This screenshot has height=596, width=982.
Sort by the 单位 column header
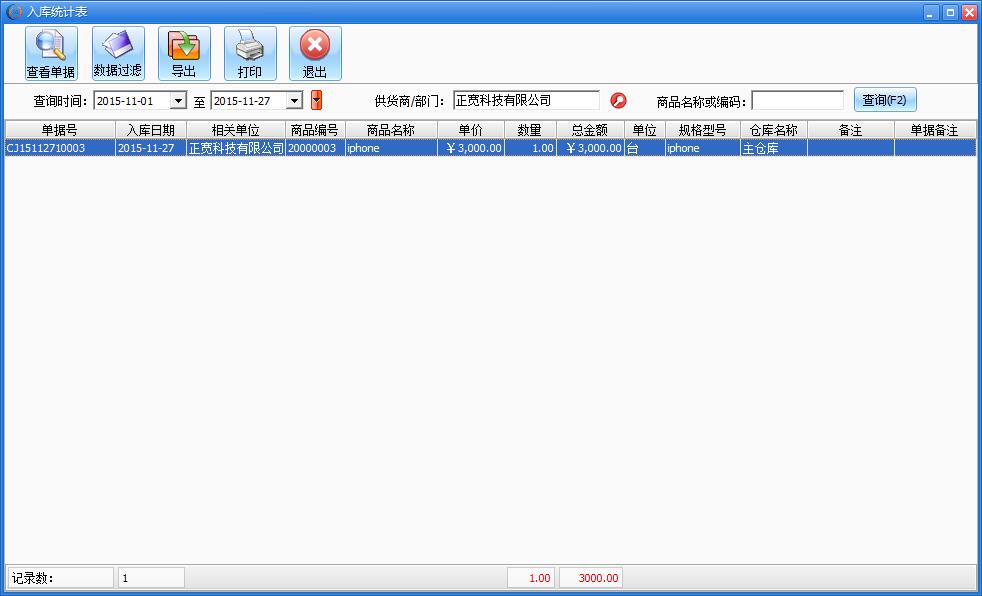(x=644, y=130)
